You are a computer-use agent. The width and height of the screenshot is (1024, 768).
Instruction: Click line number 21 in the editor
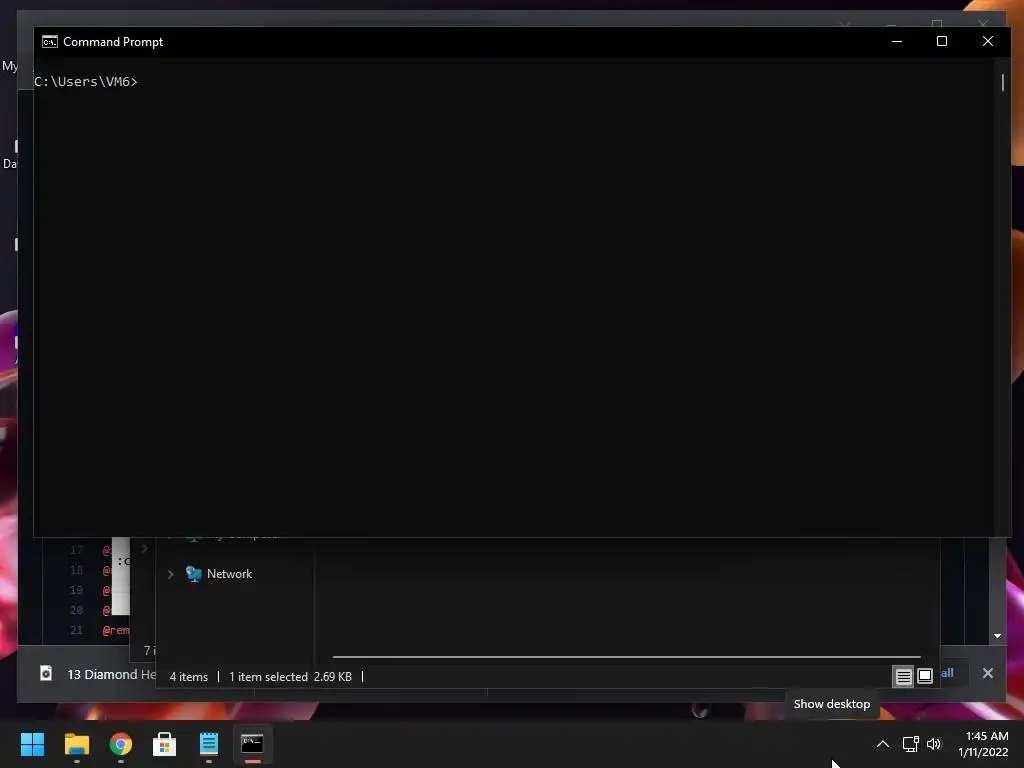pos(76,630)
